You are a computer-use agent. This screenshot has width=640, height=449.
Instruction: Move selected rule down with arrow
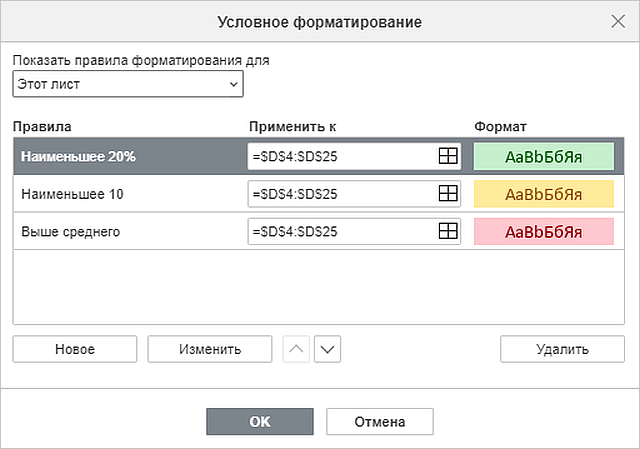coord(327,349)
